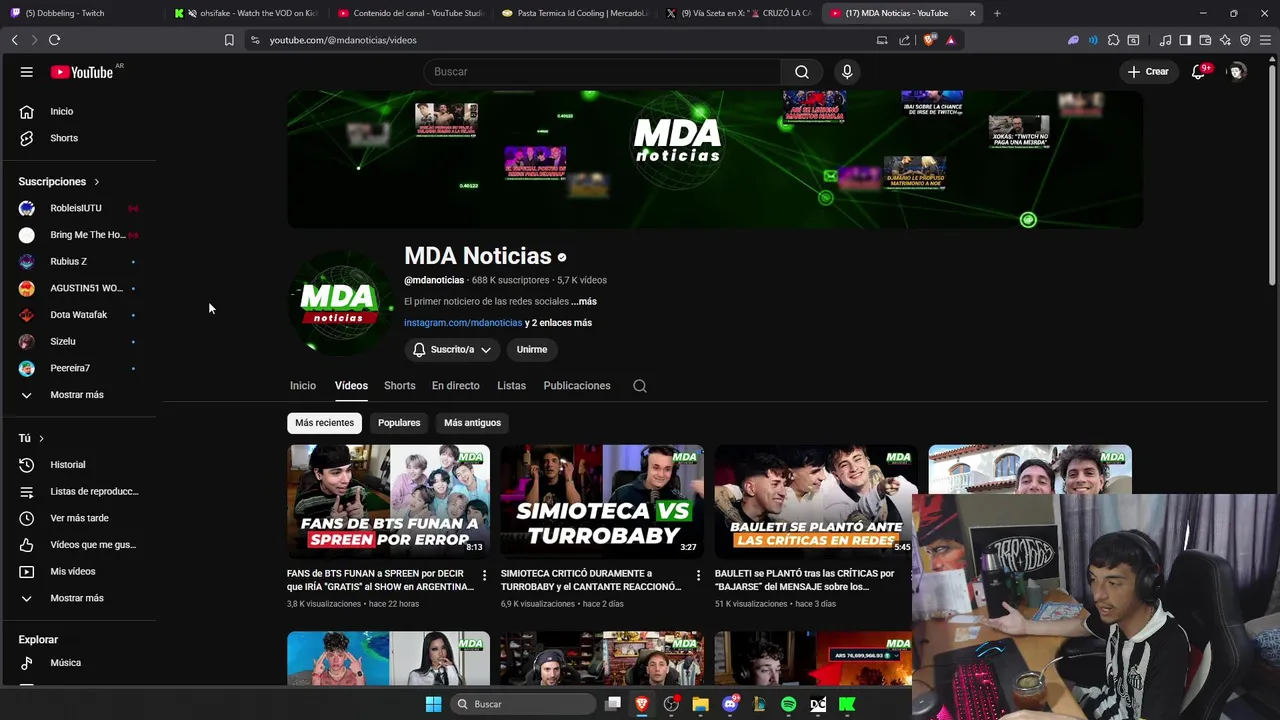This screenshot has width=1280, height=720.
Task: Open Brave Wallet icon
Action: point(1205,40)
